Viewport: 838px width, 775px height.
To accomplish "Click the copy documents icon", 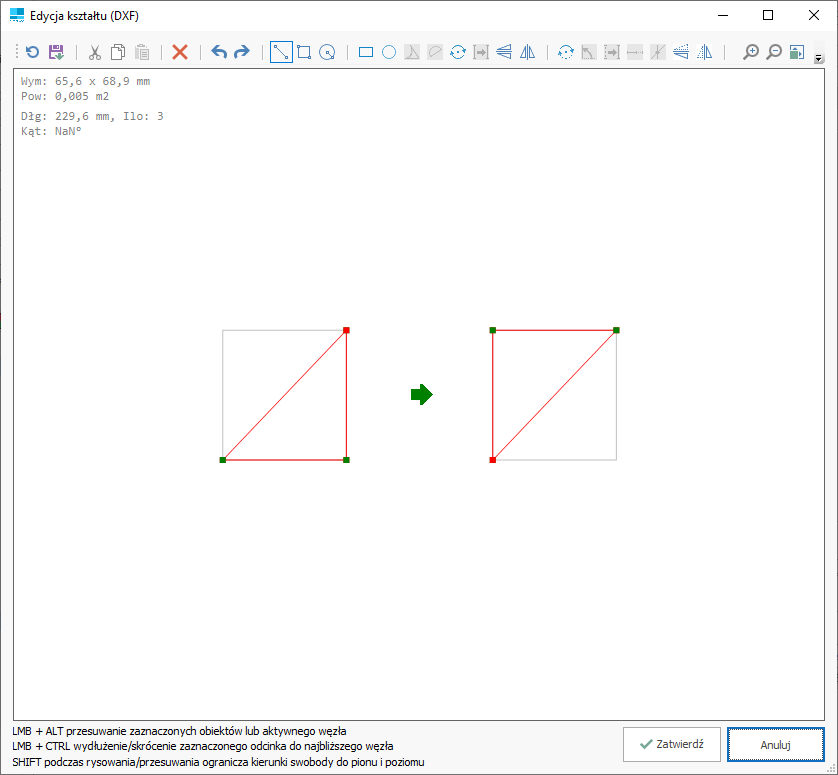I will click(x=118, y=52).
